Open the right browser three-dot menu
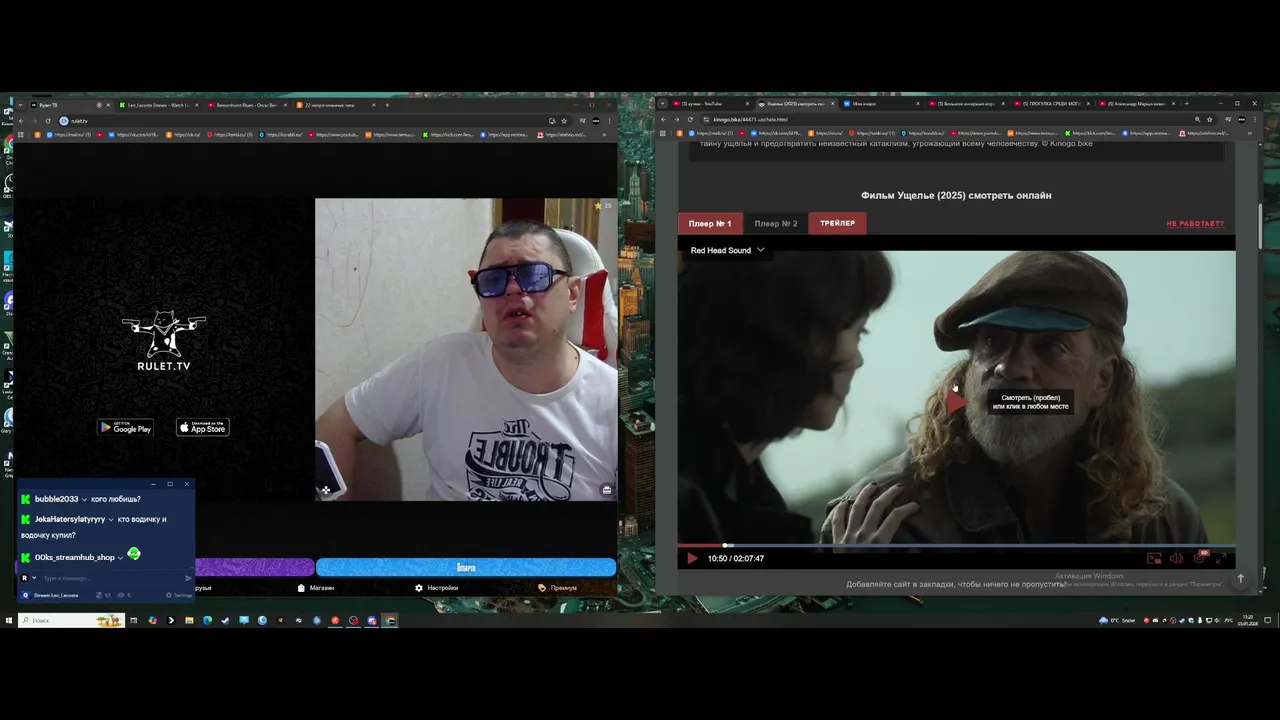The height and width of the screenshot is (720, 1280). click(1254, 119)
